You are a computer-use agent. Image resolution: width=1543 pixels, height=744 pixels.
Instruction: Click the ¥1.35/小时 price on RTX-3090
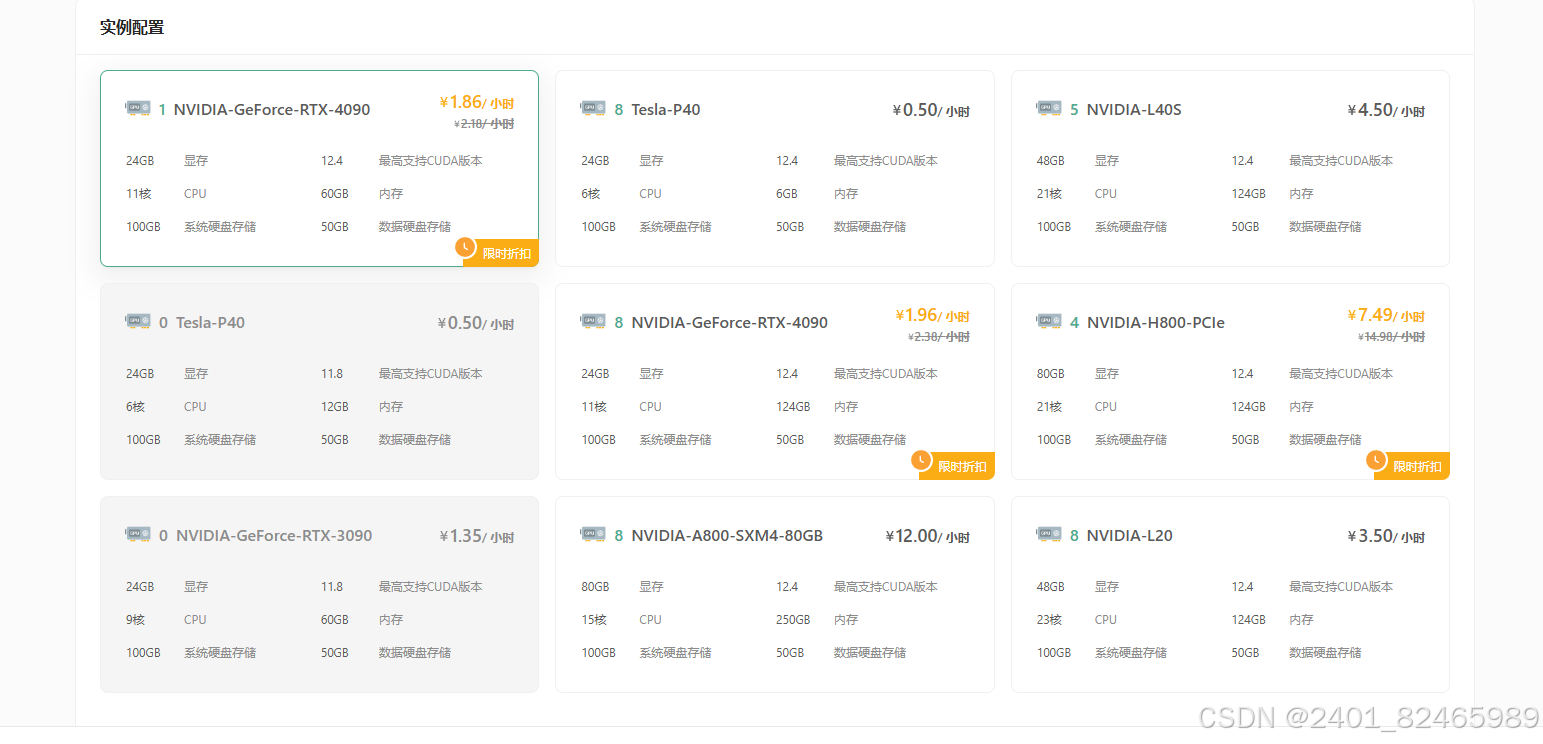click(477, 536)
